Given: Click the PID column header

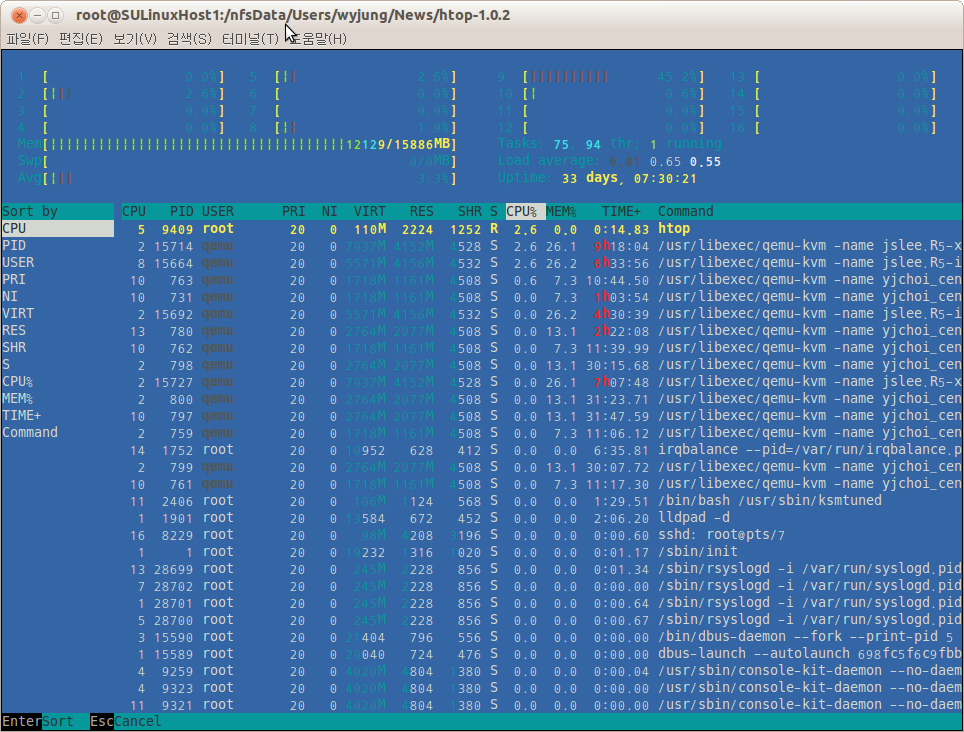Looking at the screenshot, I should [x=181, y=211].
